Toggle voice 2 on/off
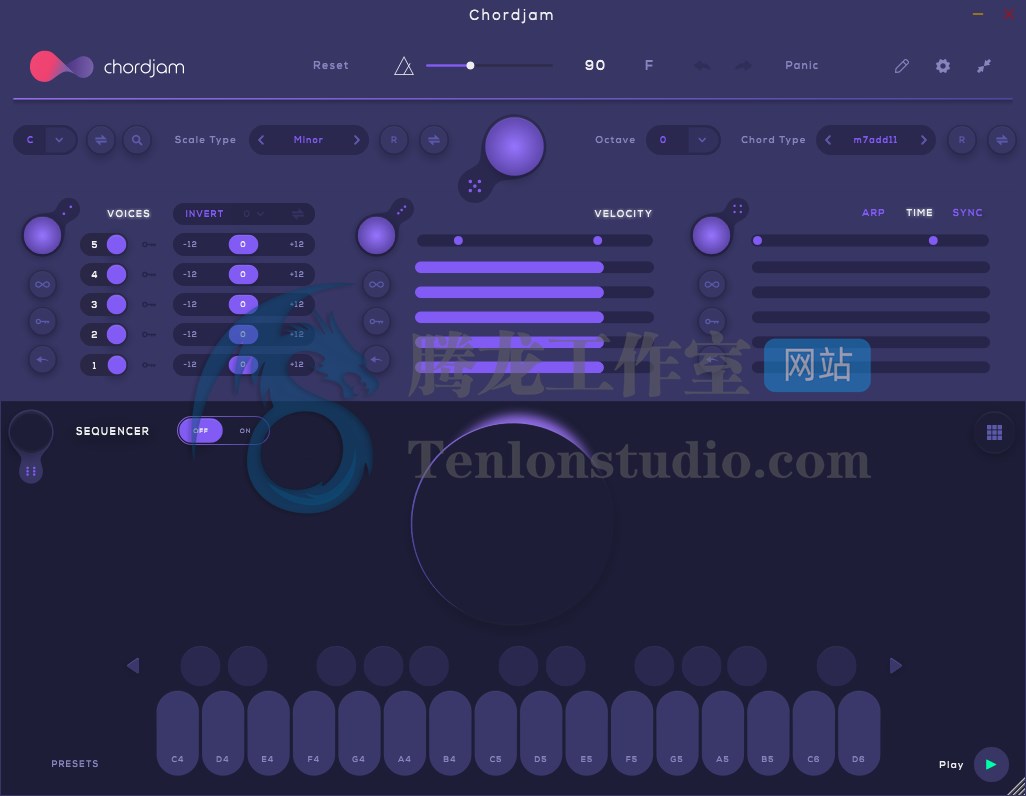1026x796 pixels. [116, 335]
